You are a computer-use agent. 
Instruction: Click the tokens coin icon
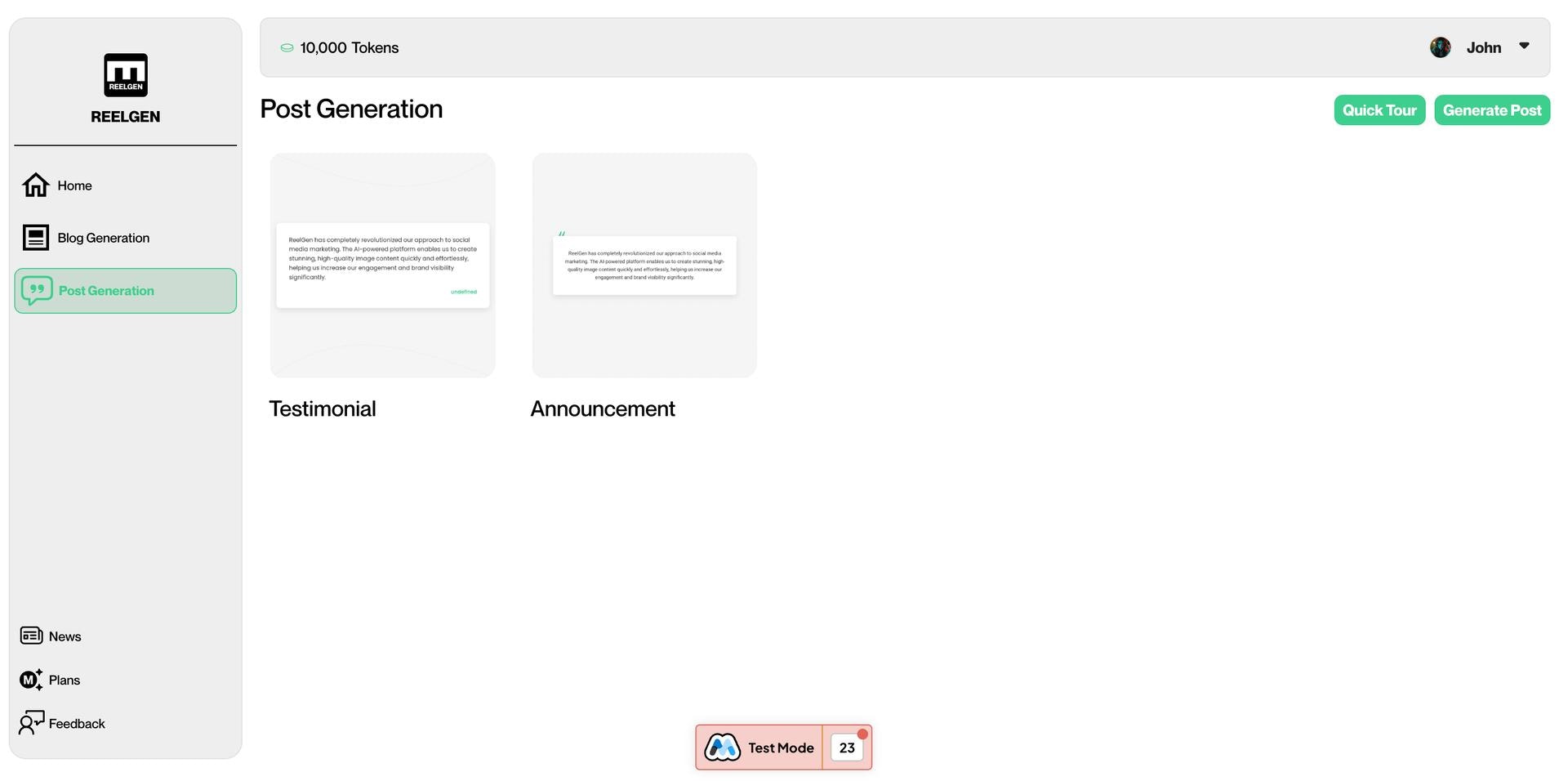287,48
